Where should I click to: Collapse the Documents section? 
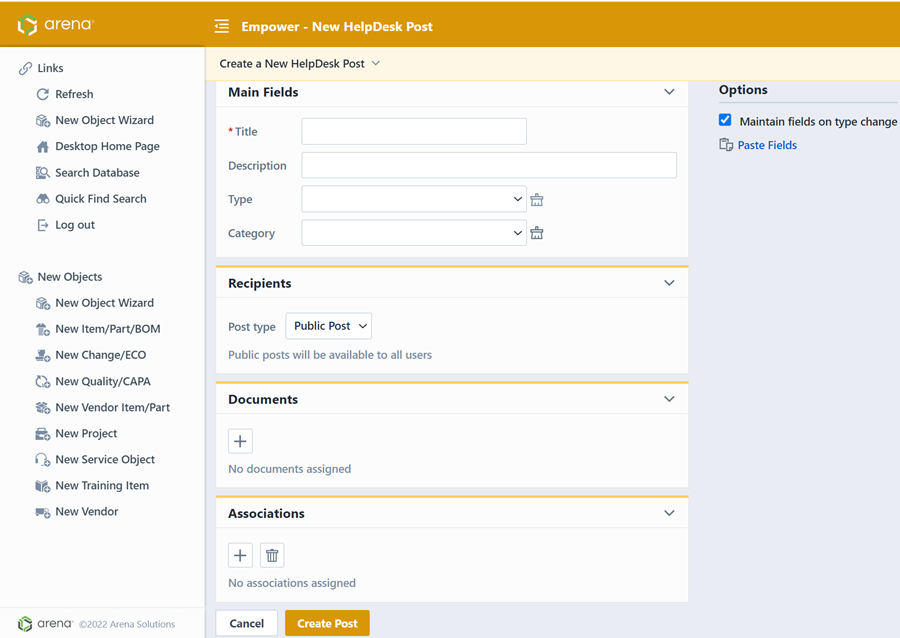669,399
